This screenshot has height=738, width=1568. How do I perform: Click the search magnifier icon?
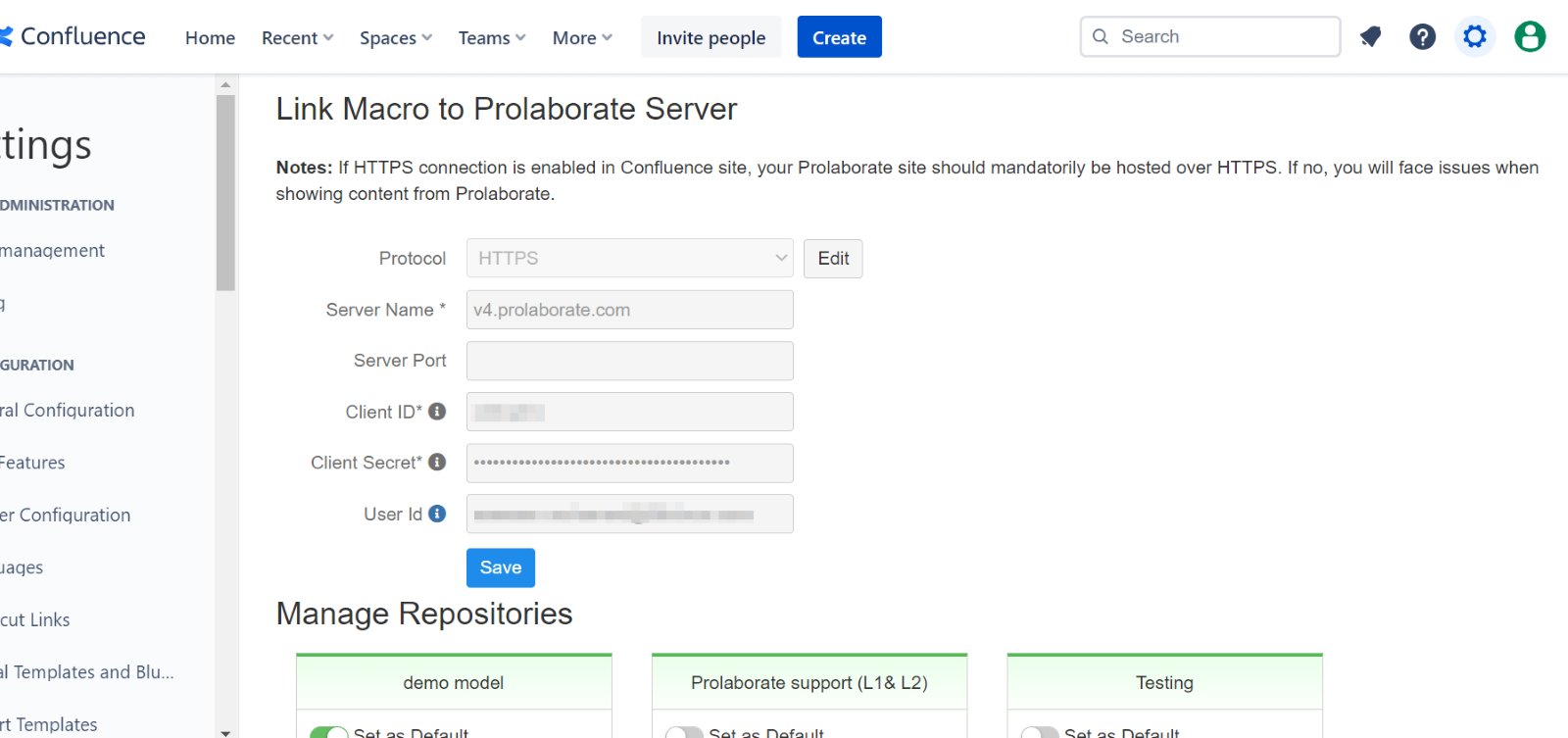[x=1101, y=36]
